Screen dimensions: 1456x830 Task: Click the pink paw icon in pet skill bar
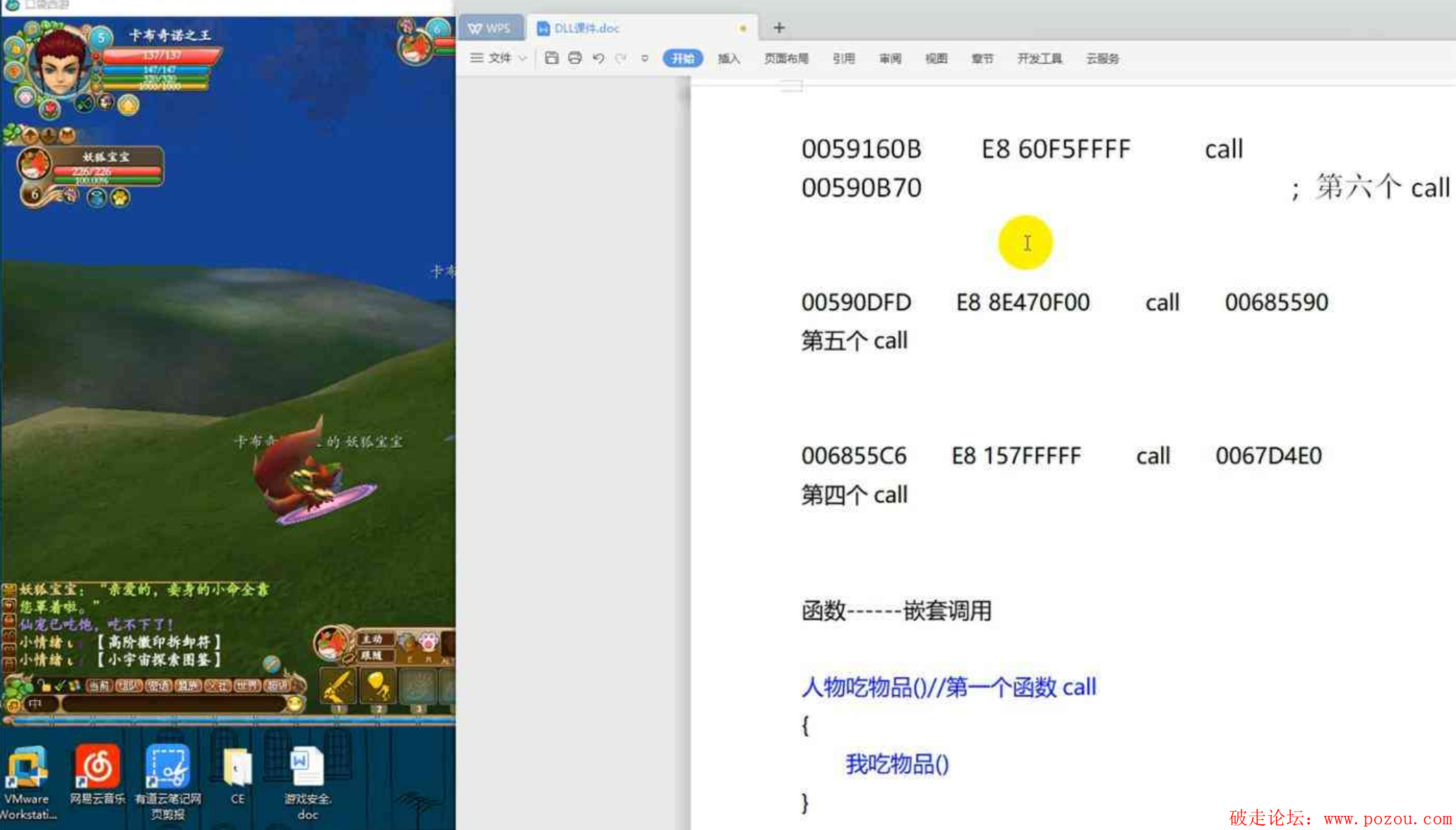pos(428,642)
